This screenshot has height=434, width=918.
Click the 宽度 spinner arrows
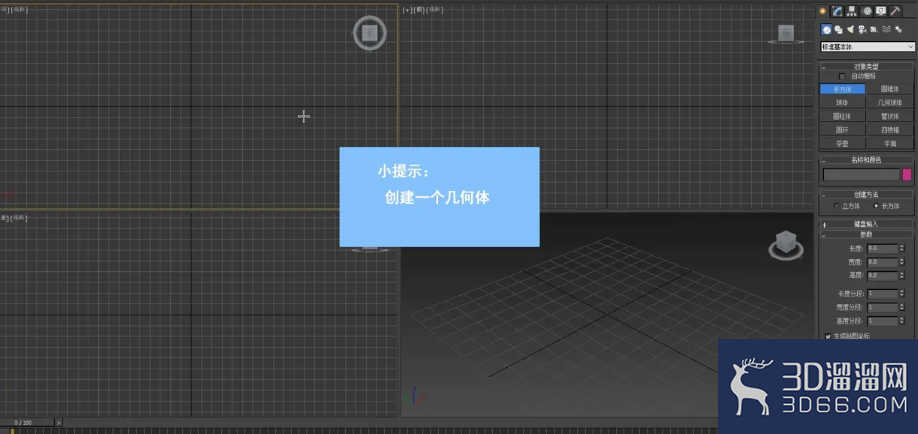click(x=902, y=262)
